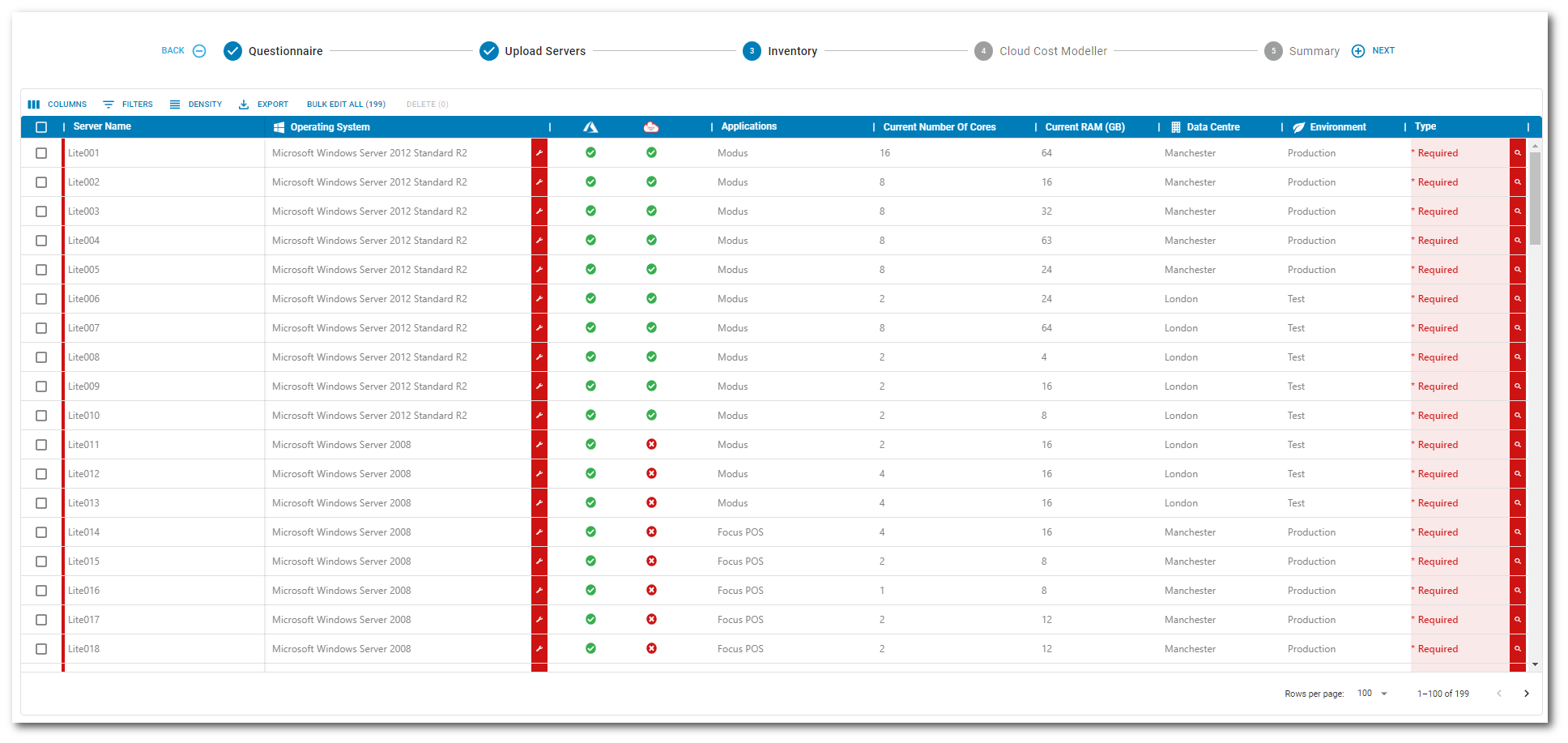Open the Columns visibility panel

pyautogui.click(x=58, y=105)
